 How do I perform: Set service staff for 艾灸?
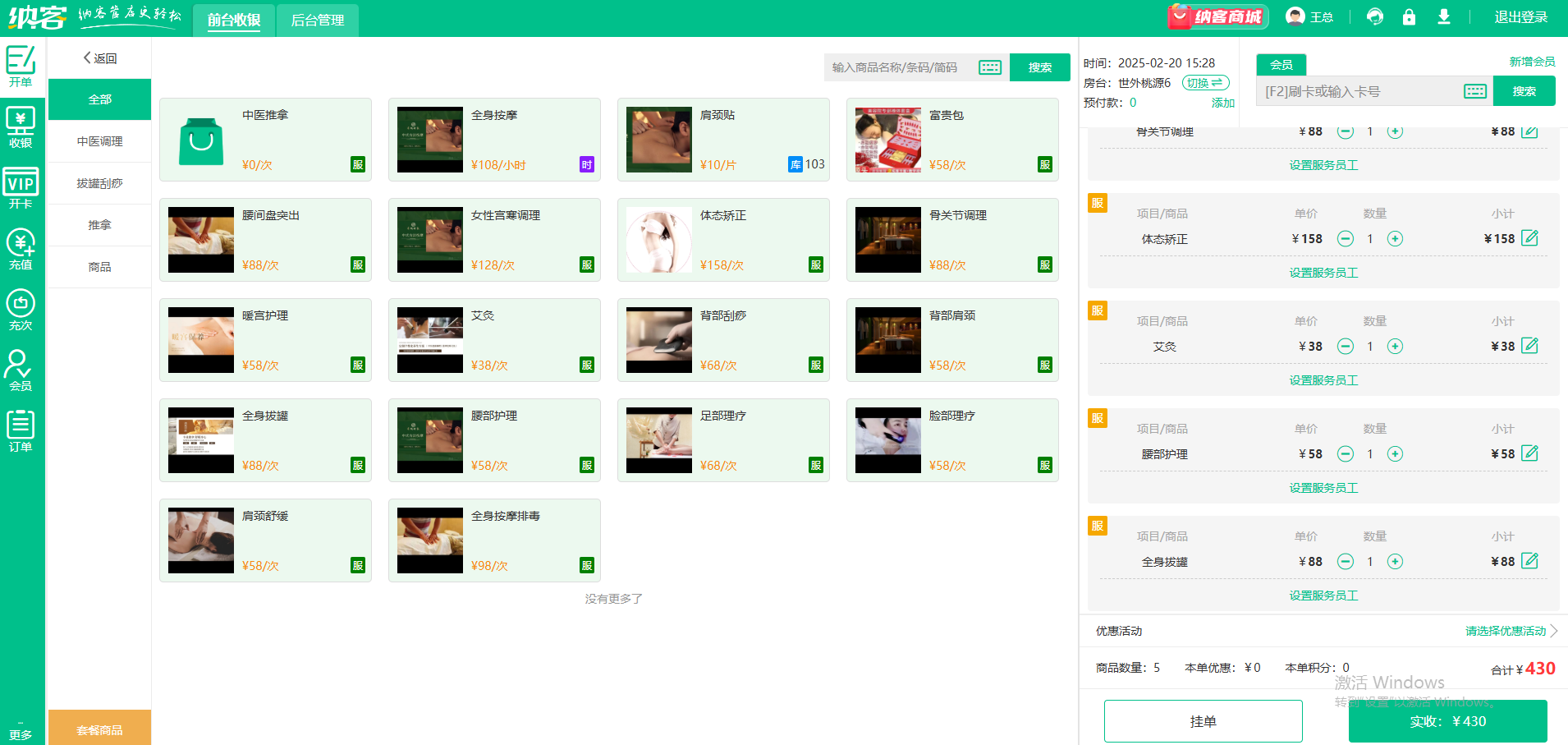coord(1323,380)
